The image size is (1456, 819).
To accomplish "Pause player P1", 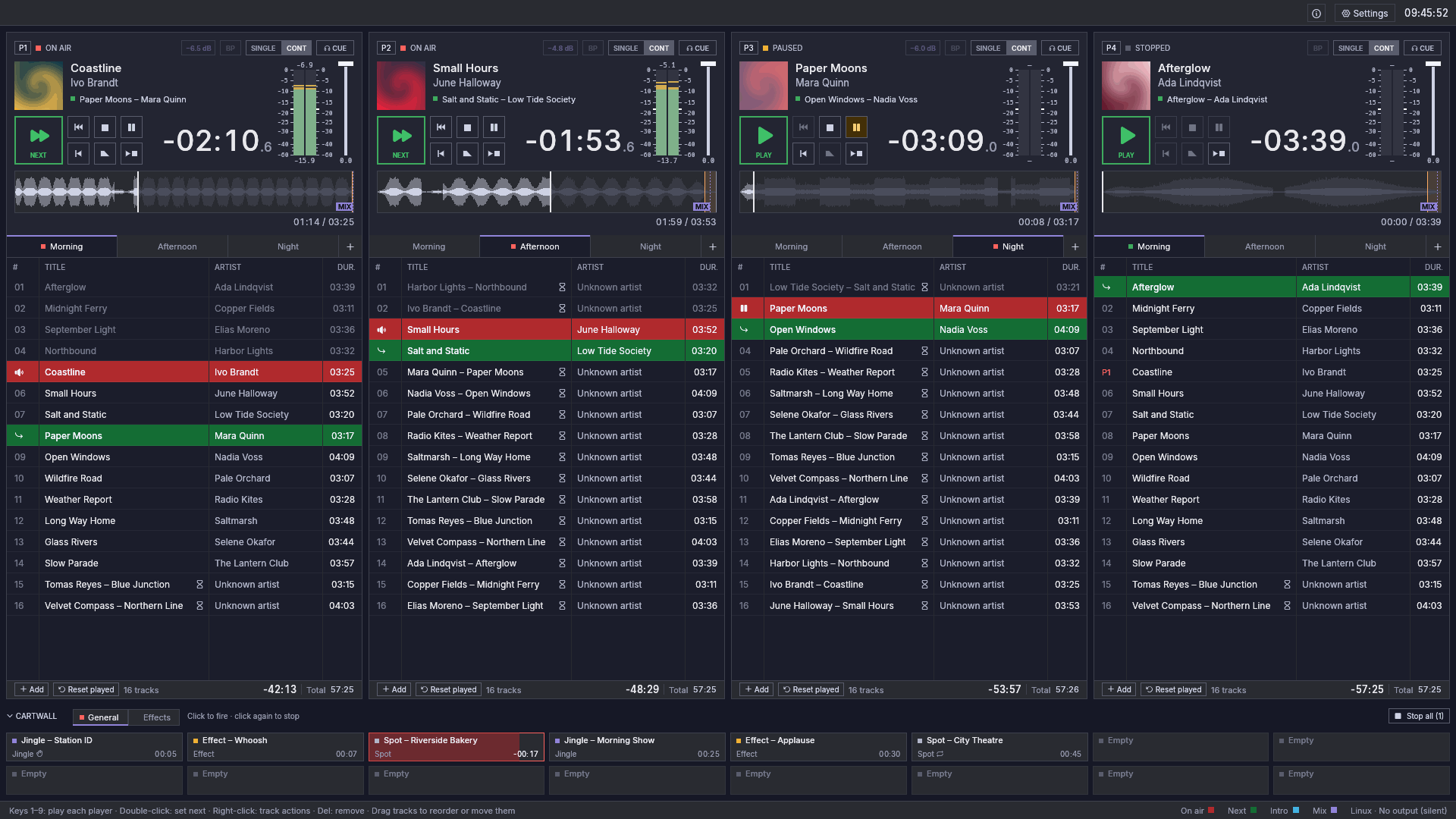I will coord(131,127).
